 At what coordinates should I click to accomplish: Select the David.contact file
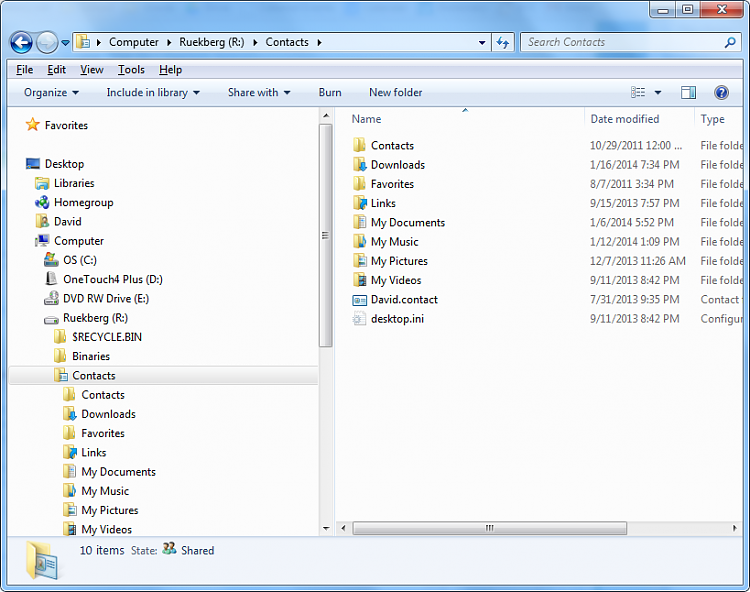[x=395, y=299]
